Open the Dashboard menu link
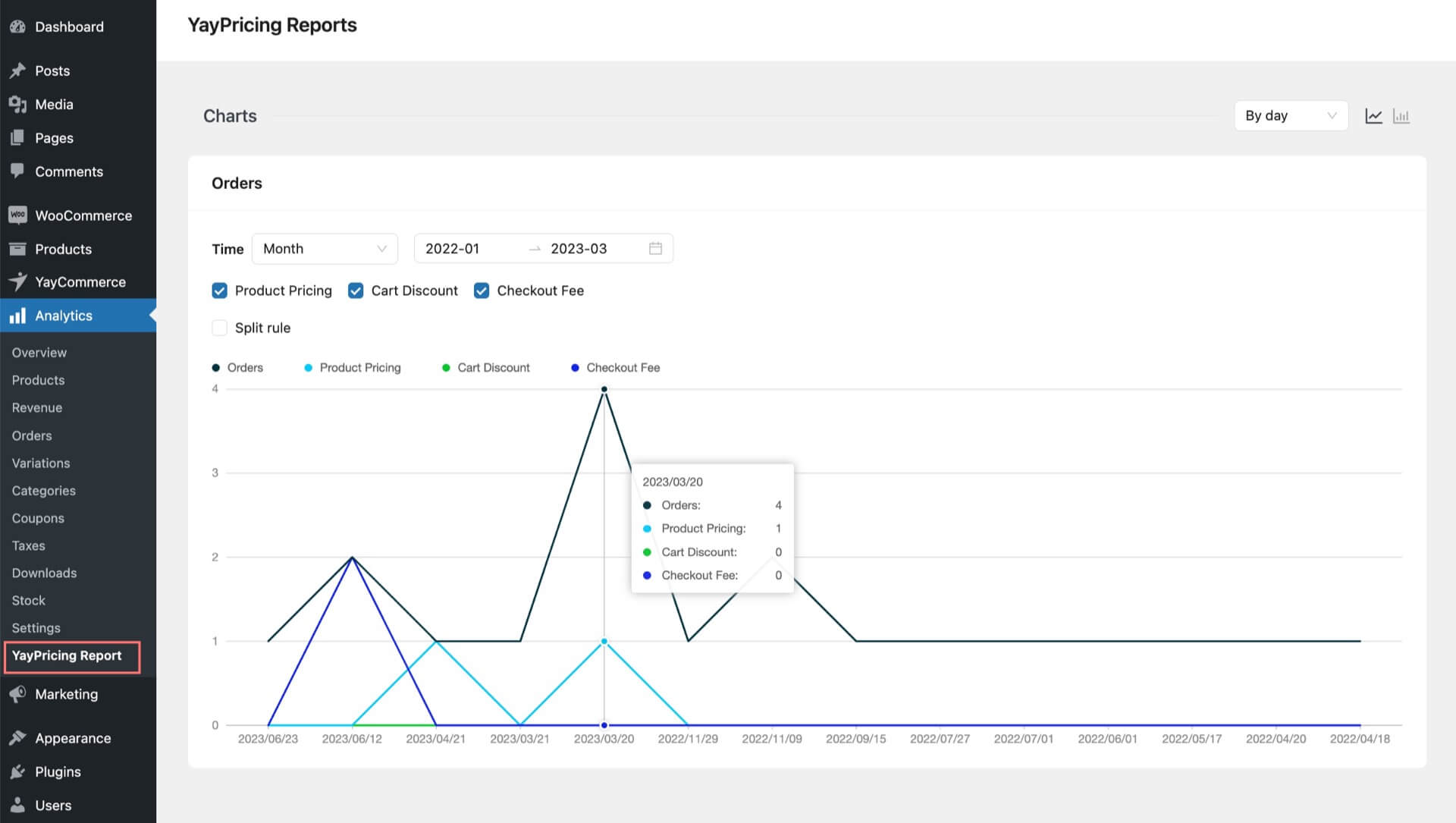Screen dimensions: 1456x823 [x=69, y=27]
